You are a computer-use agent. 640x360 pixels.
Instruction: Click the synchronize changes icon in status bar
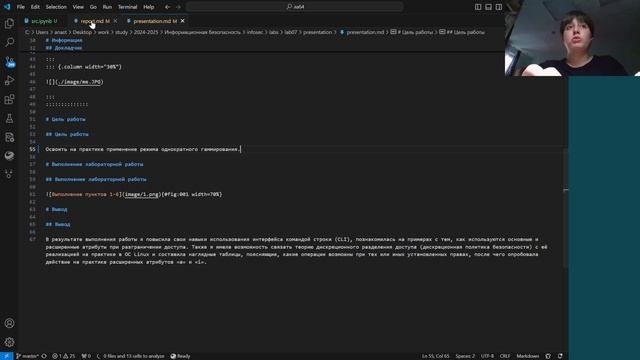click(44, 356)
